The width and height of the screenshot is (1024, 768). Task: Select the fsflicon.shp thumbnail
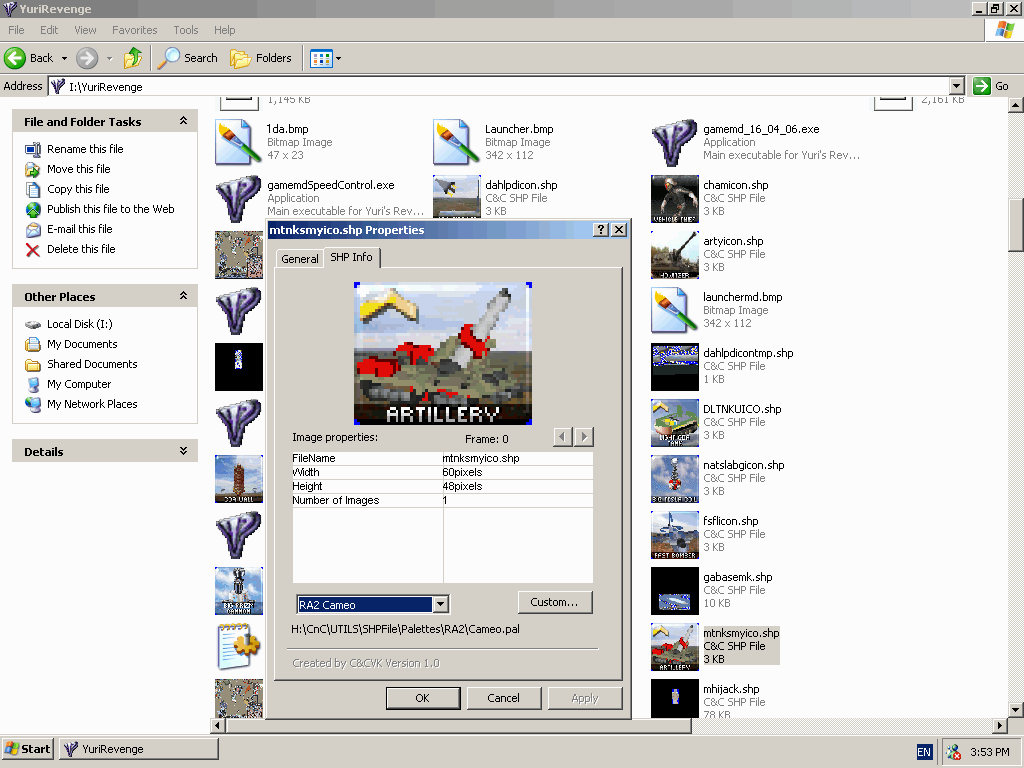click(x=675, y=536)
